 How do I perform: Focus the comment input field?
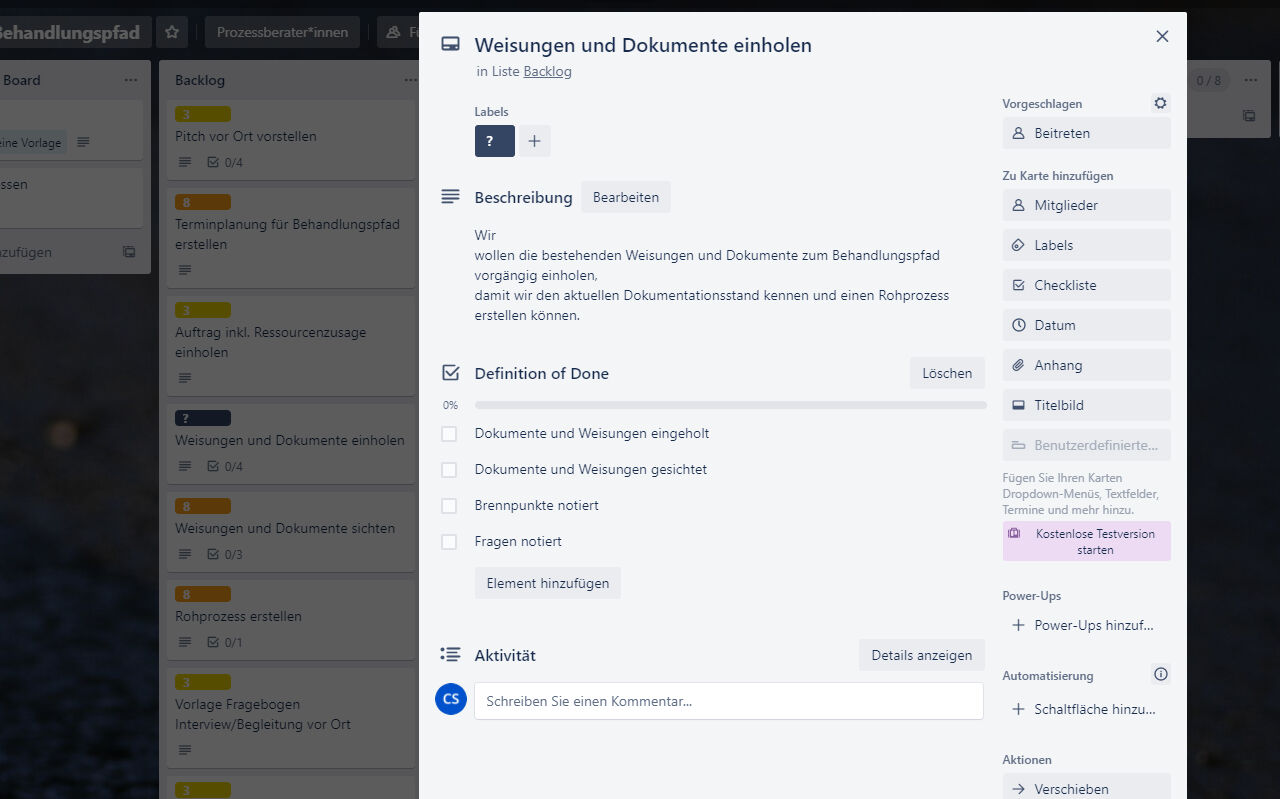(x=728, y=701)
